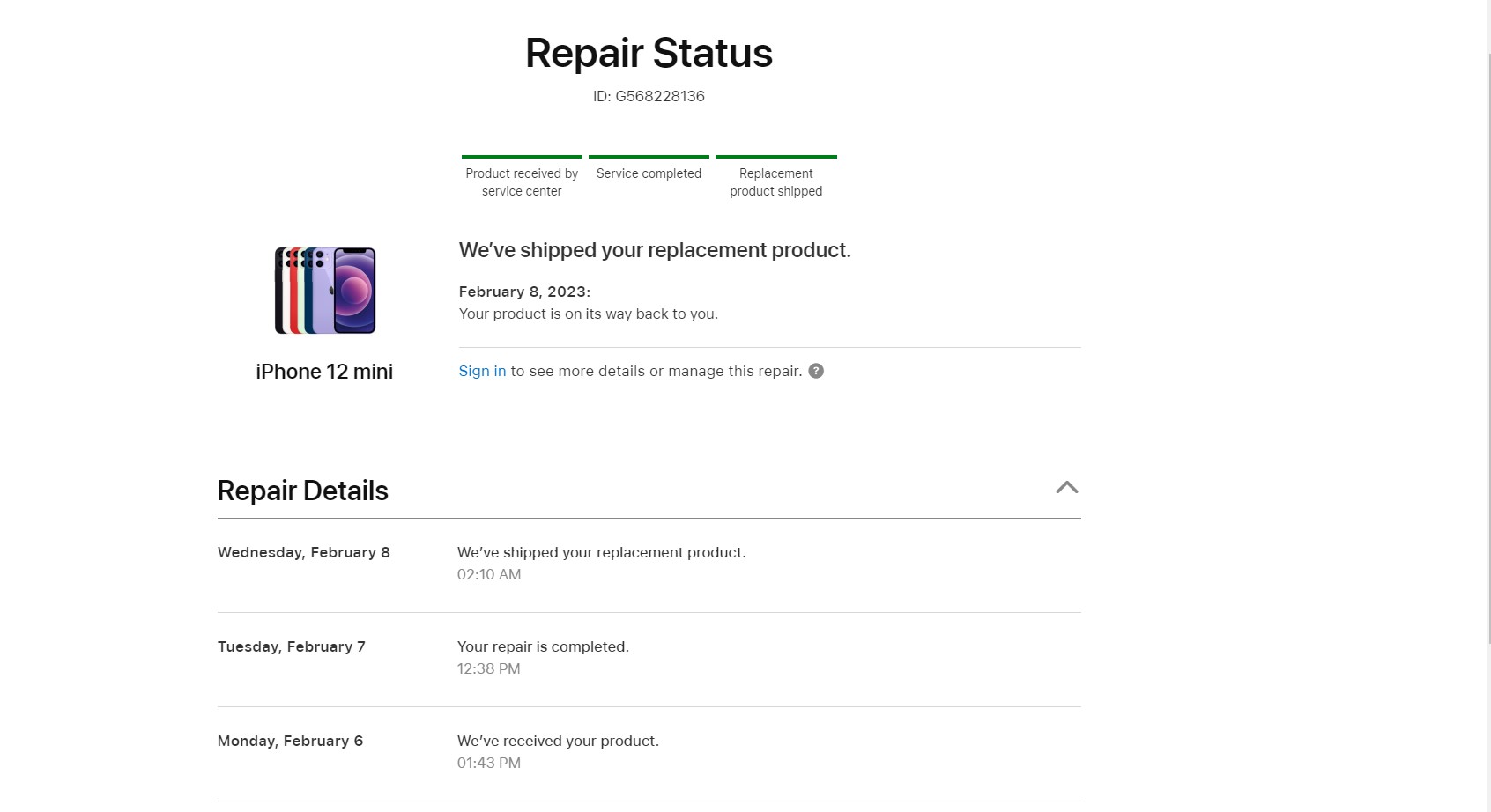
Task: Click the green progress bar above Service completed
Action: tap(649, 157)
